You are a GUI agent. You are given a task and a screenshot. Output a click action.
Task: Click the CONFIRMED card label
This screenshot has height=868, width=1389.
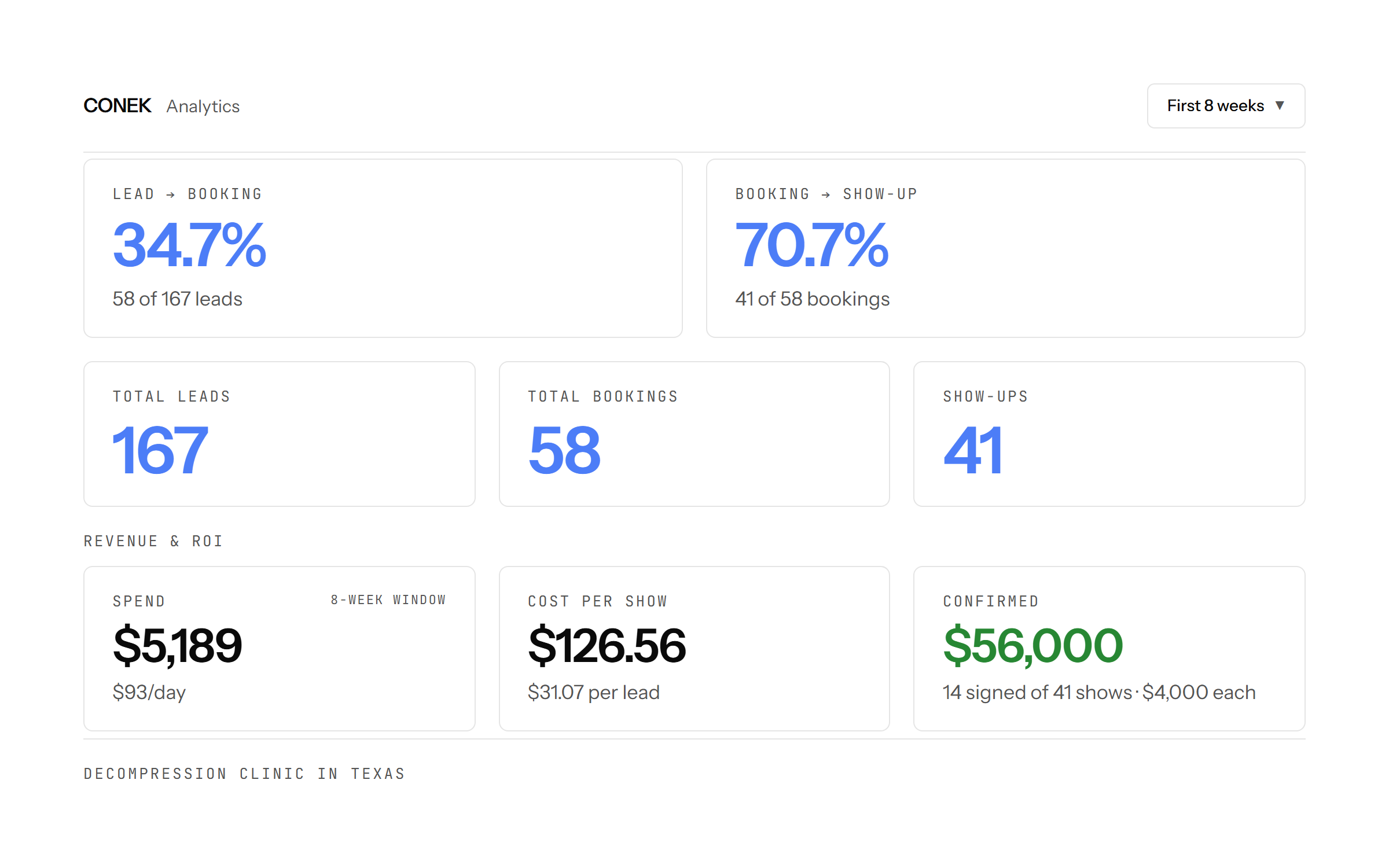991,601
